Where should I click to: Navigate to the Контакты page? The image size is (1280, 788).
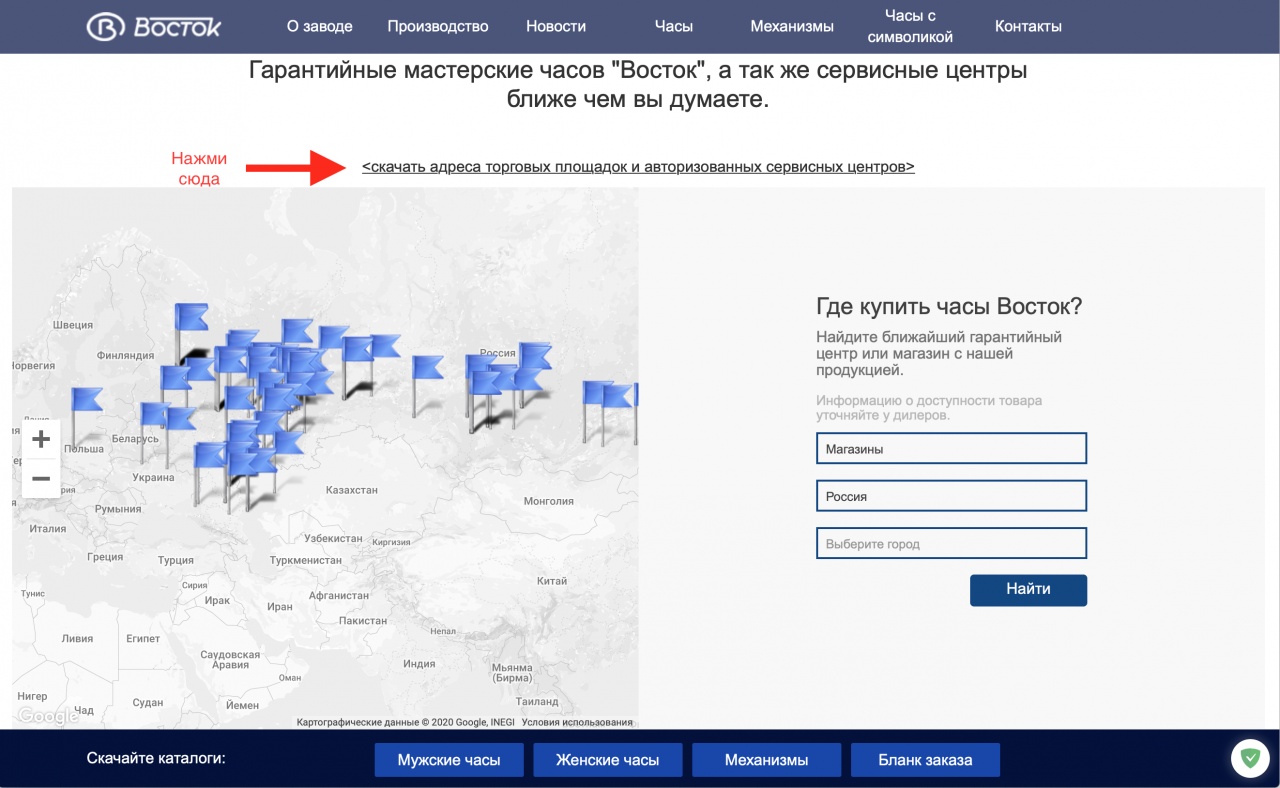(x=1028, y=26)
